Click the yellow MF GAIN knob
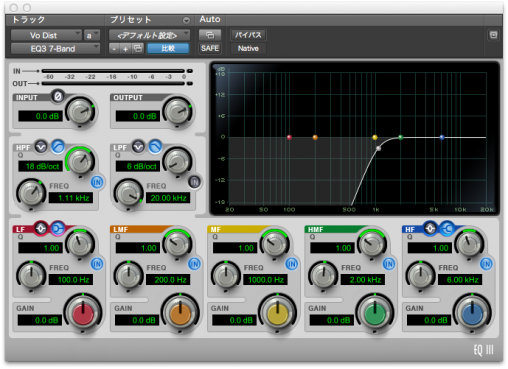 click(277, 313)
